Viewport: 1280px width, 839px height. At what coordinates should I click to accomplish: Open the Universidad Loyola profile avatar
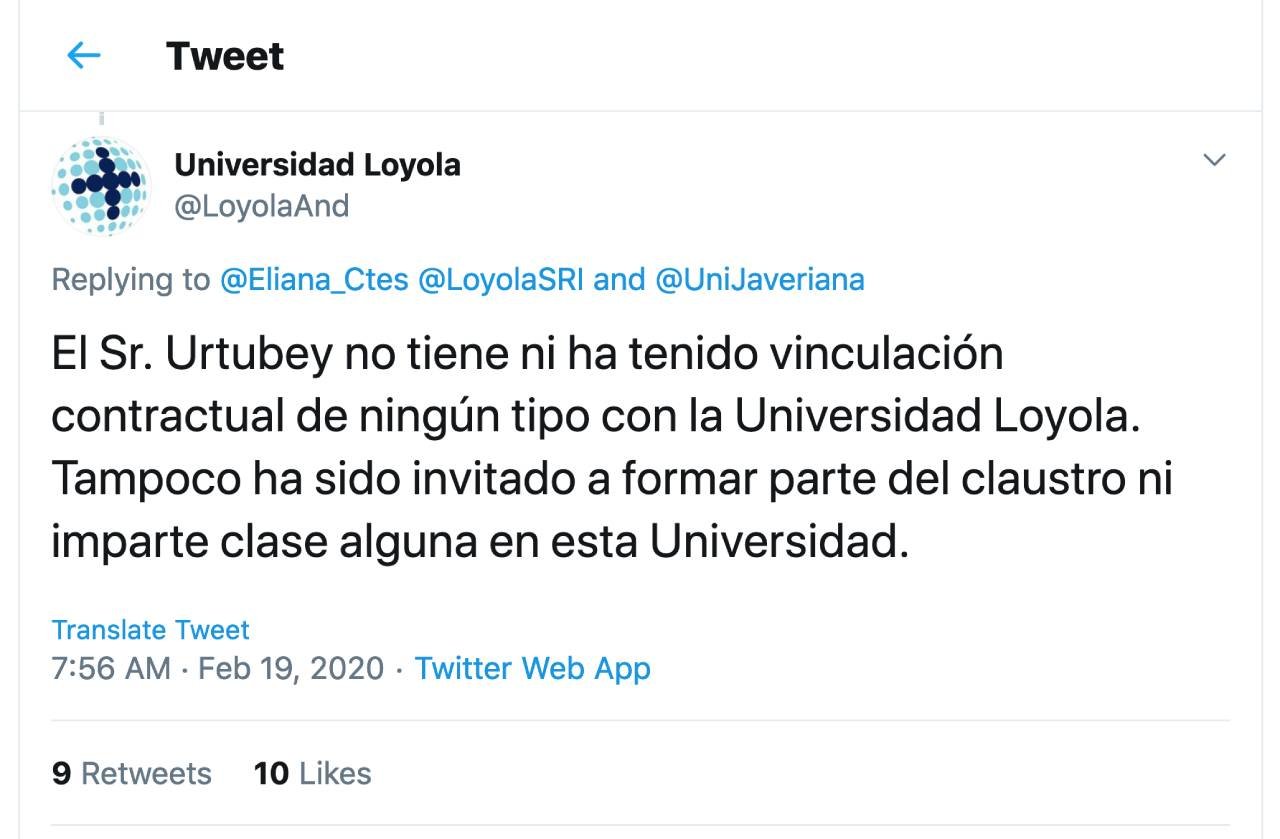coord(100,185)
